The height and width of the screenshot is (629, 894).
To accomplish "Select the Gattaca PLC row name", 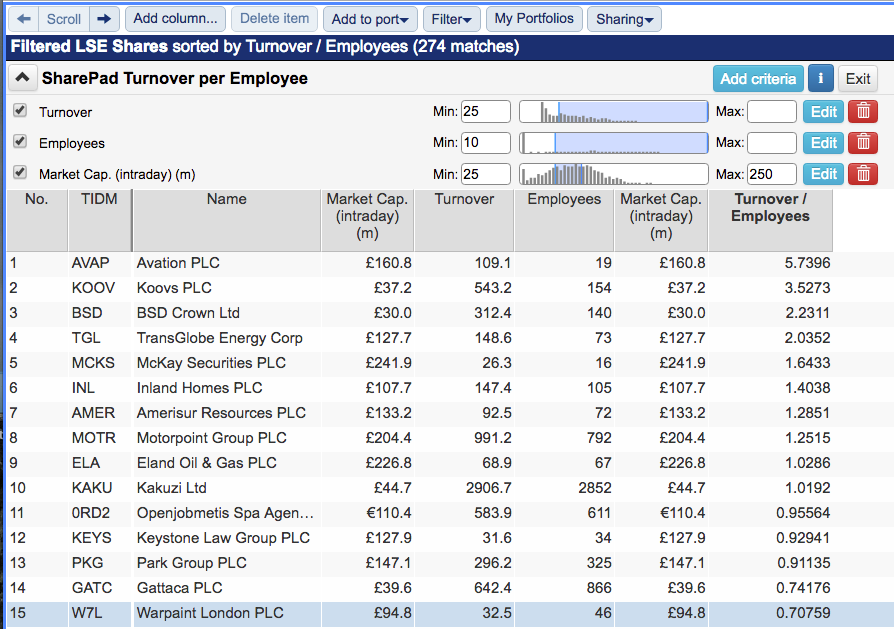I will 180,588.
